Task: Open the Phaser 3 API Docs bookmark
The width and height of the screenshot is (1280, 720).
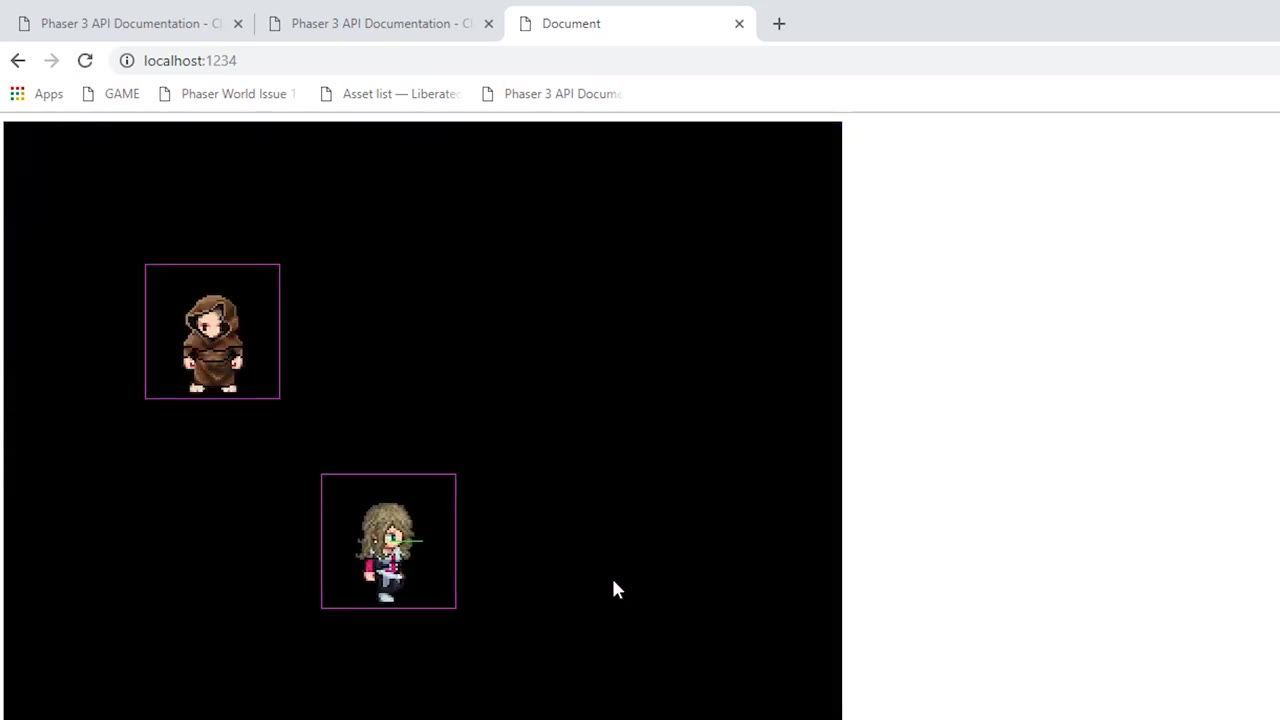Action: (x=551, y=94)
